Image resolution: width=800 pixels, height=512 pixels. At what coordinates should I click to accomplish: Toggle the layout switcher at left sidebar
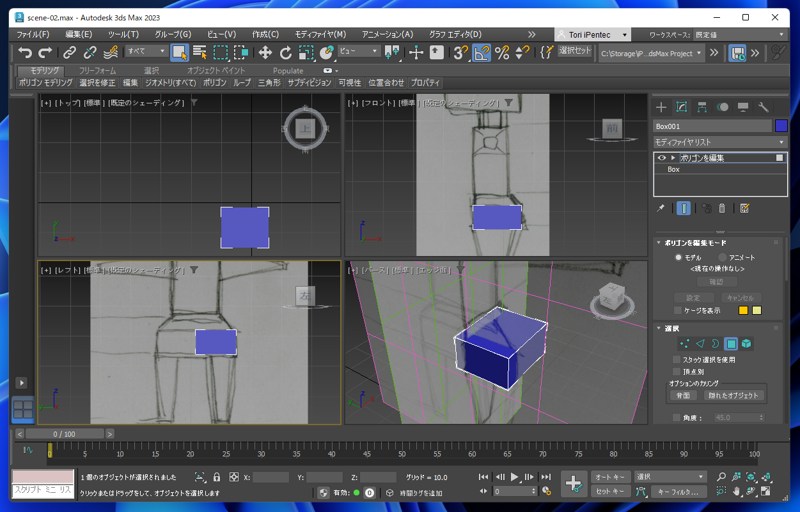pos(23,409)
